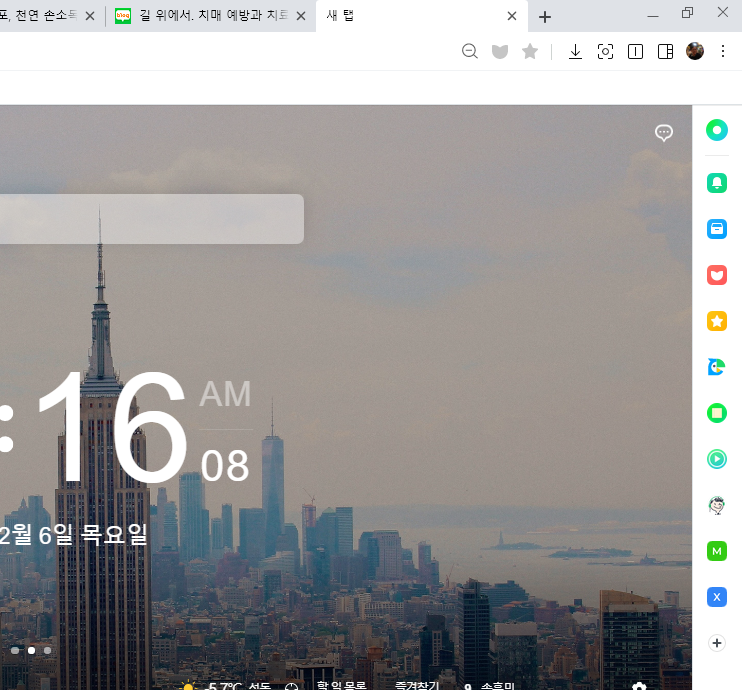This screenshot has width=742, height=690.
Task: Open the Whale green circle sidebar icon
Action: pos(716,130)
